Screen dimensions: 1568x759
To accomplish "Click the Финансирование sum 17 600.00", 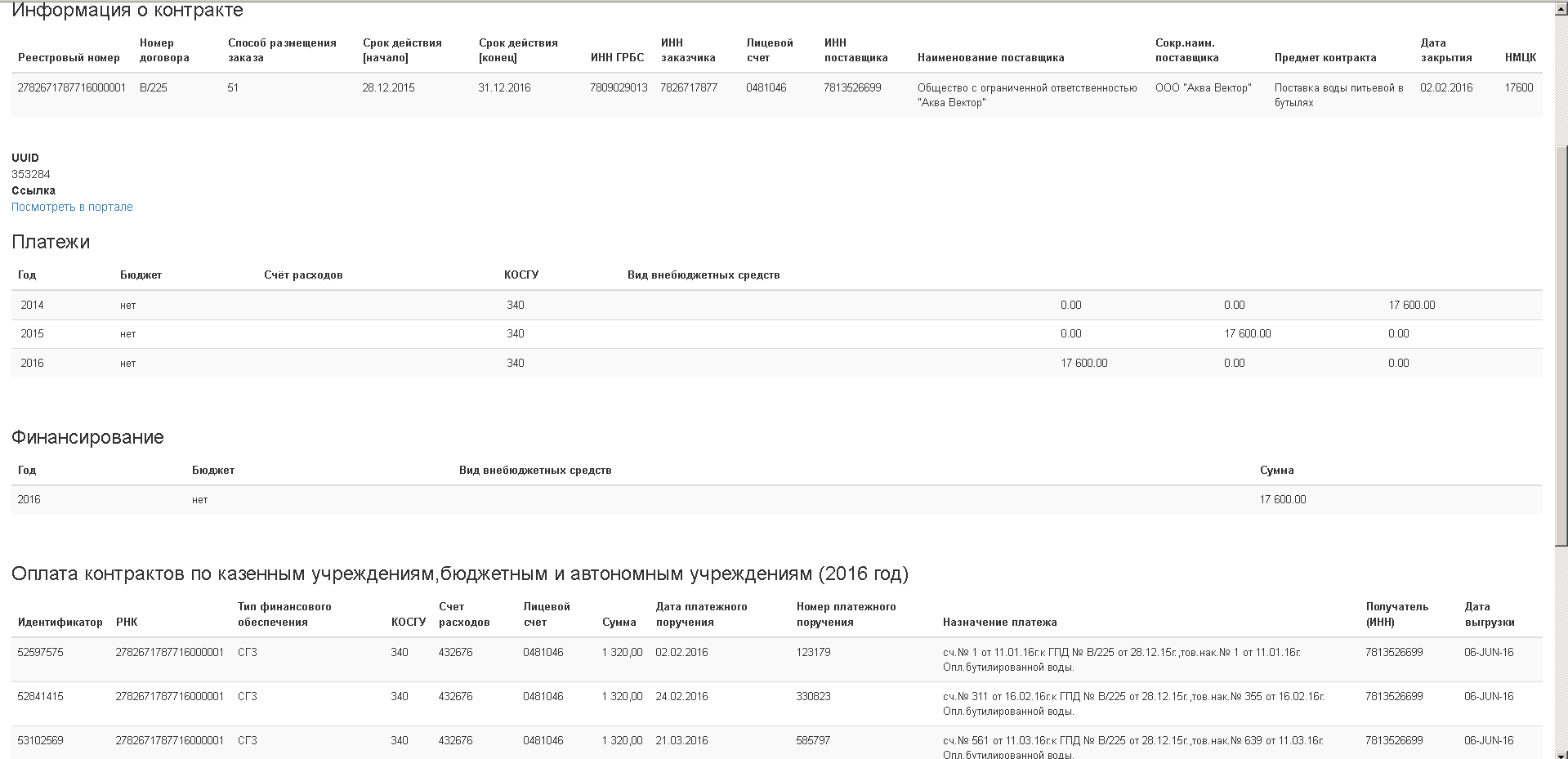I will pos(1283,499).
